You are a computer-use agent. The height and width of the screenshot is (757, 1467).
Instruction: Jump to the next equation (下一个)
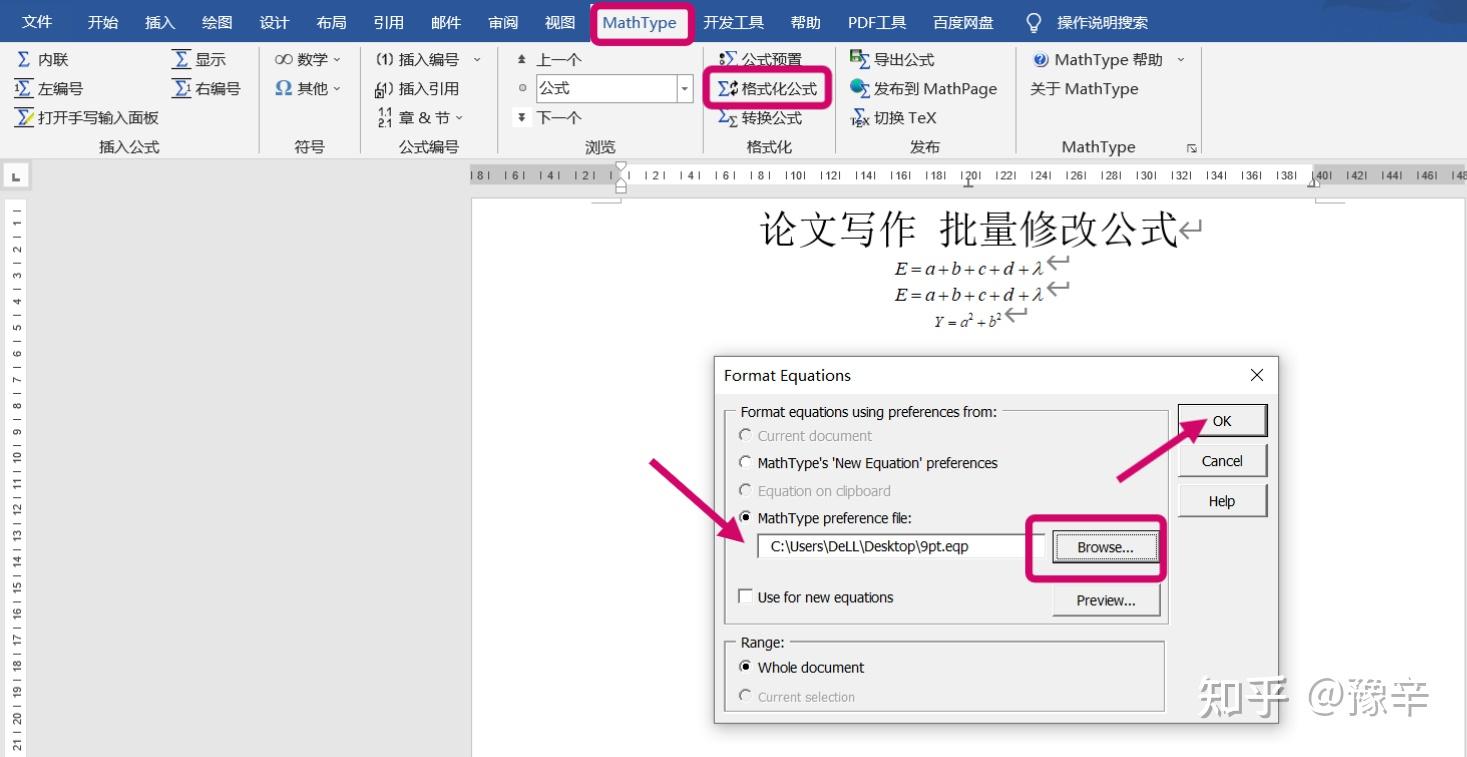click(548, 118)
